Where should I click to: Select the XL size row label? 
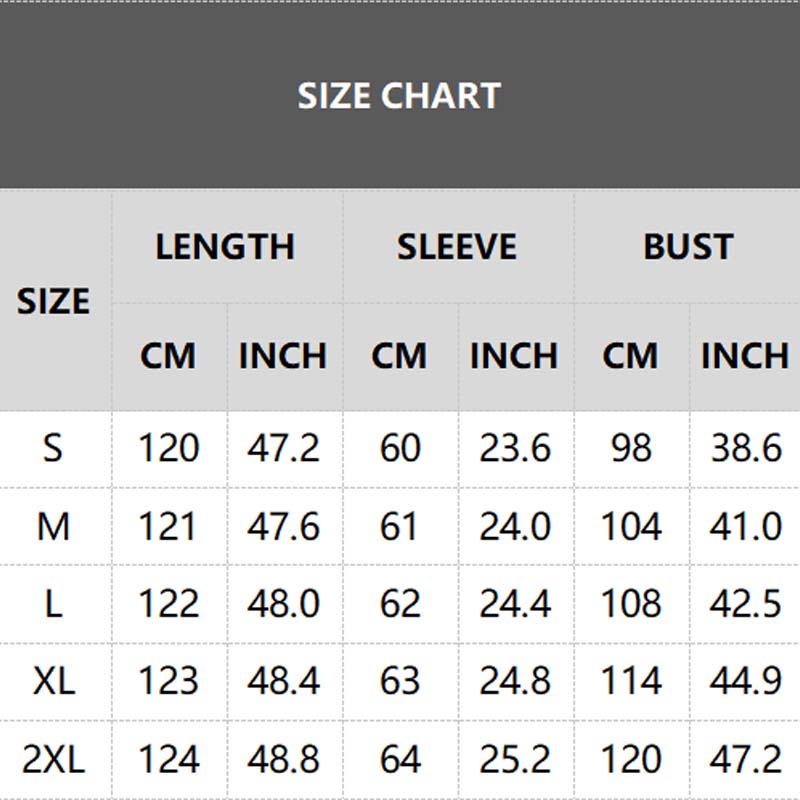[53, 682]
